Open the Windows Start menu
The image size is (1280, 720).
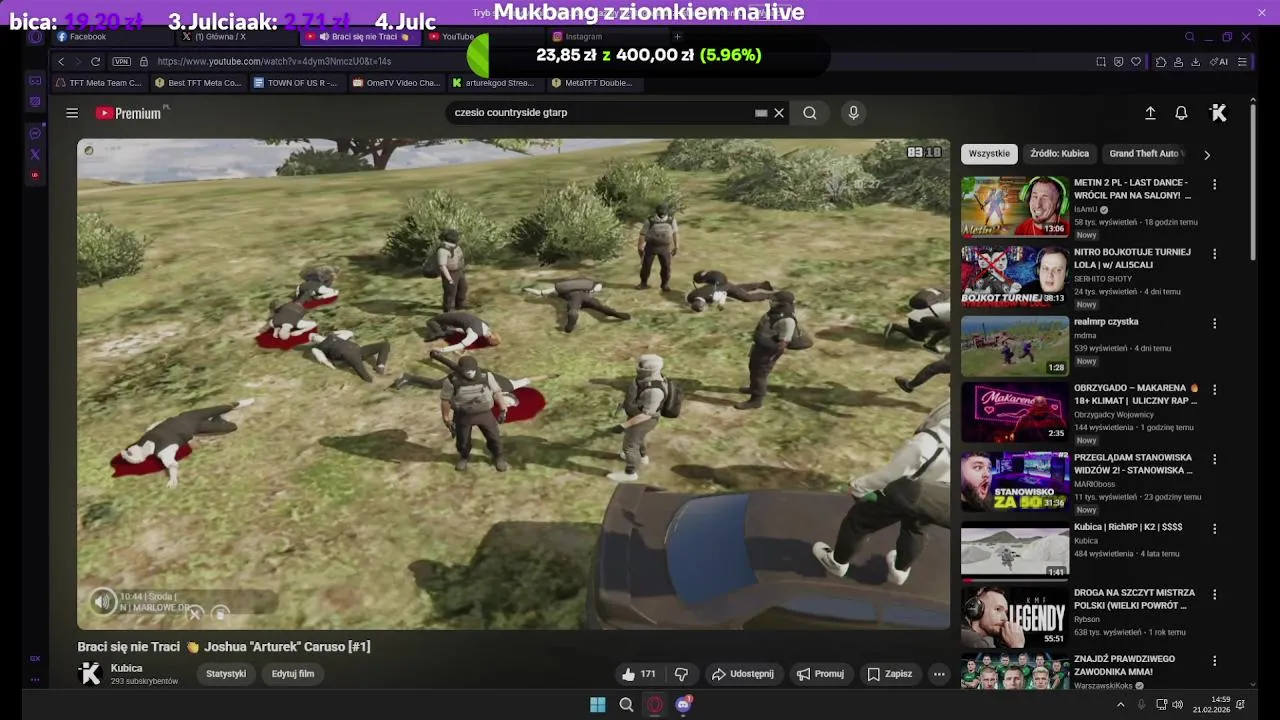(x=597, y=705)
